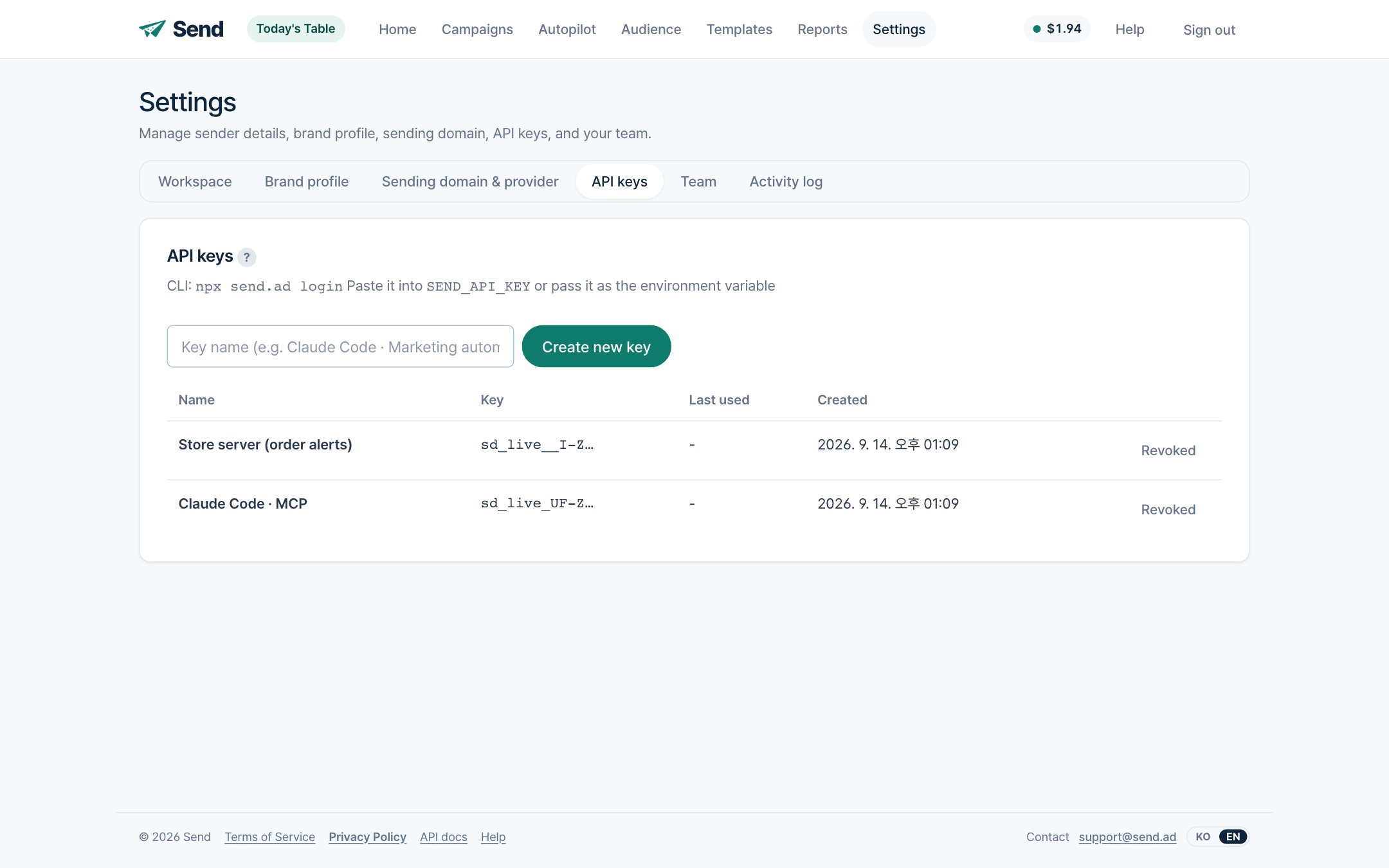Viewport: 1389px width, 868px height.
Task: Click the Name column header
Action: point(196,400)
